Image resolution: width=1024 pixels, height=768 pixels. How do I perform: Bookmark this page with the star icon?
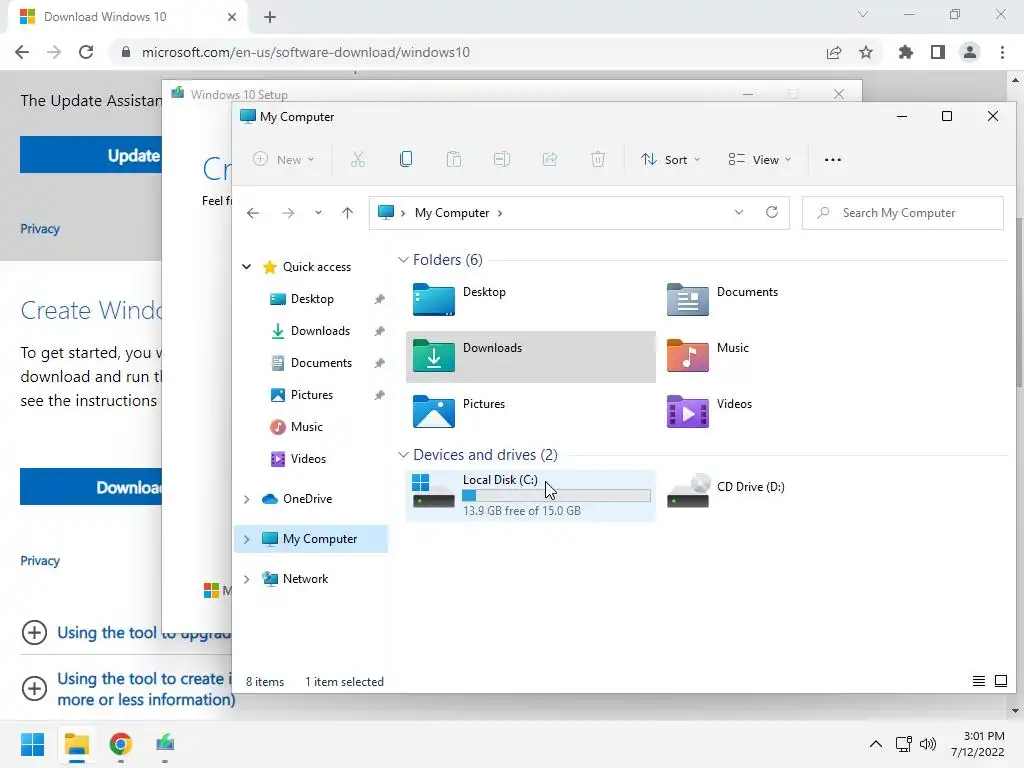click(x=866, y=52)
